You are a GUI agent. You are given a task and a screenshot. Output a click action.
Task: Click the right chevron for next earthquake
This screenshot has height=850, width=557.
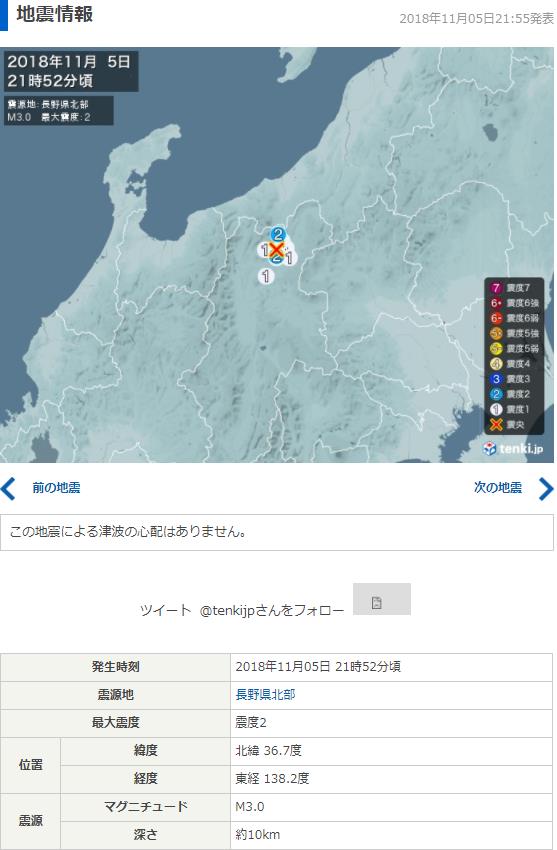pos(546,488)
